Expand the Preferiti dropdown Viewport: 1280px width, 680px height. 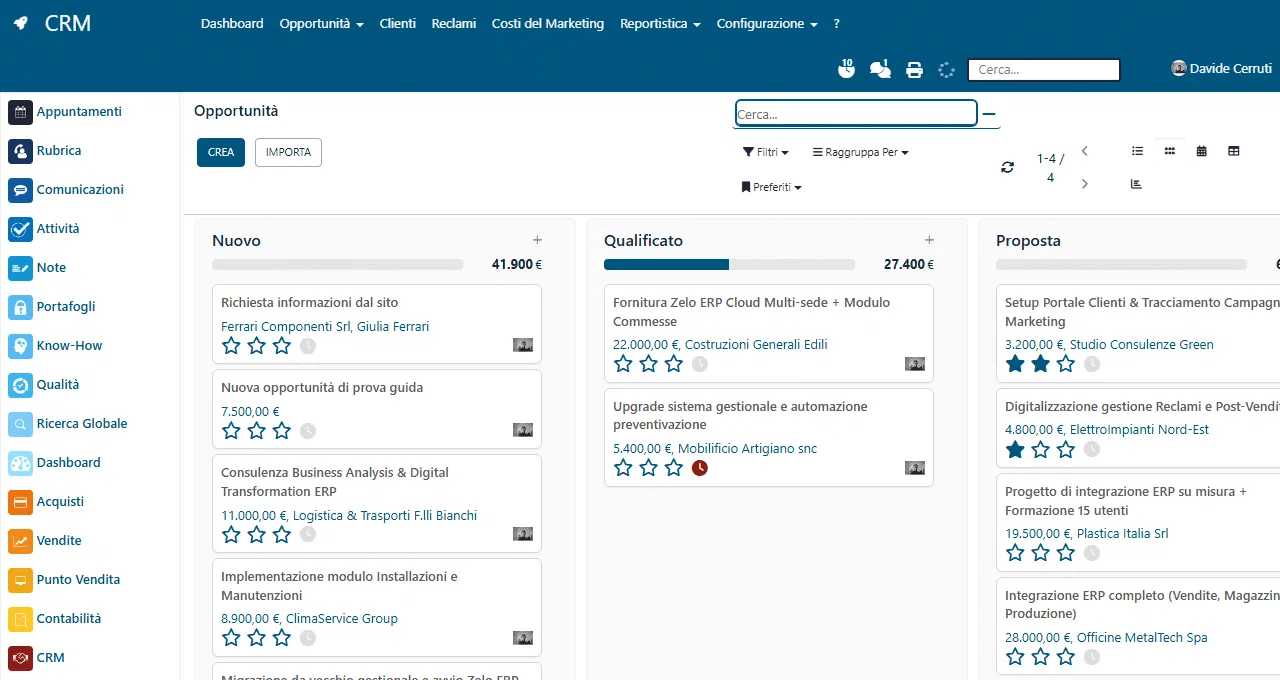[771, 187]
